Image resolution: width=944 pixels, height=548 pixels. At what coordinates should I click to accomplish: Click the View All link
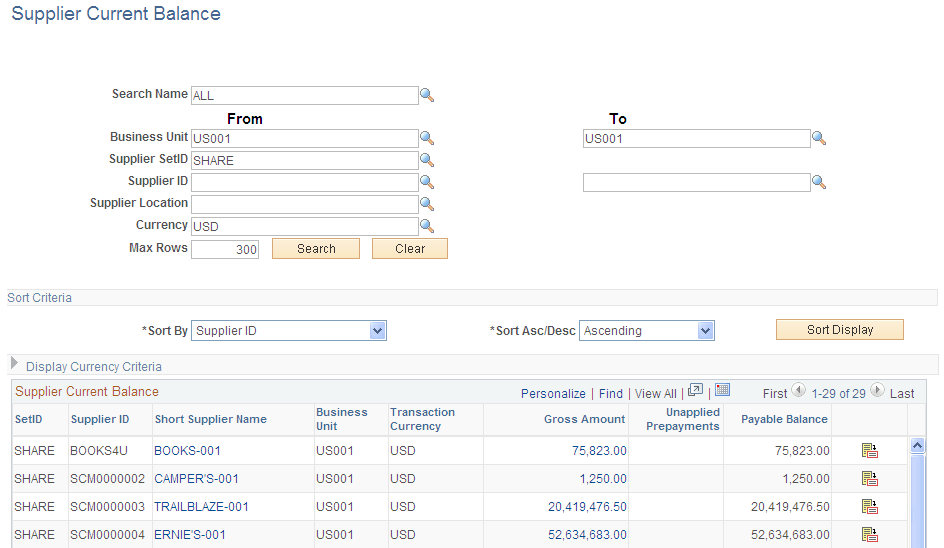click(x=656, y=393)
